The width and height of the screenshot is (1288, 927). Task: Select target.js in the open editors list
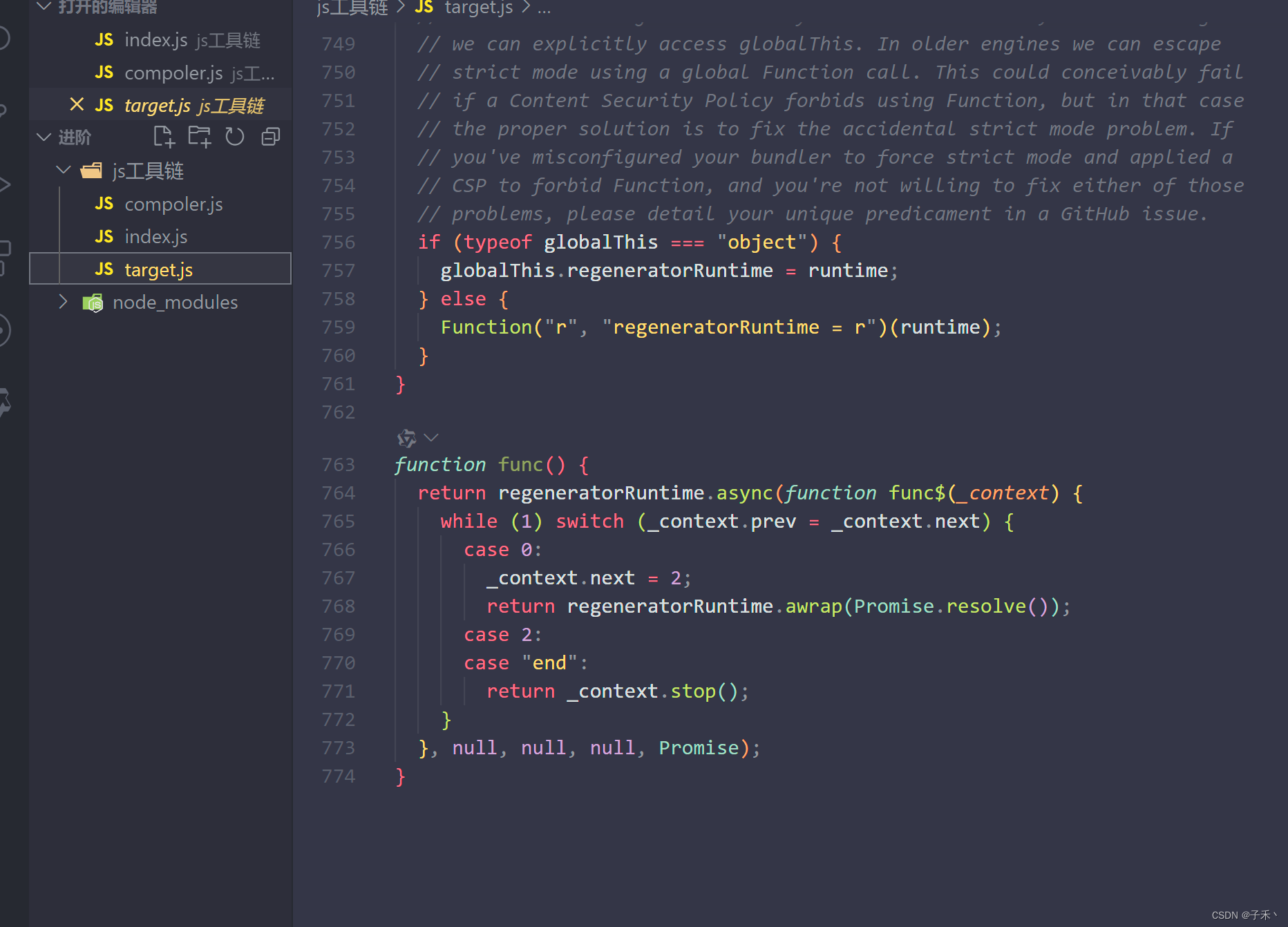pos(160,105)
